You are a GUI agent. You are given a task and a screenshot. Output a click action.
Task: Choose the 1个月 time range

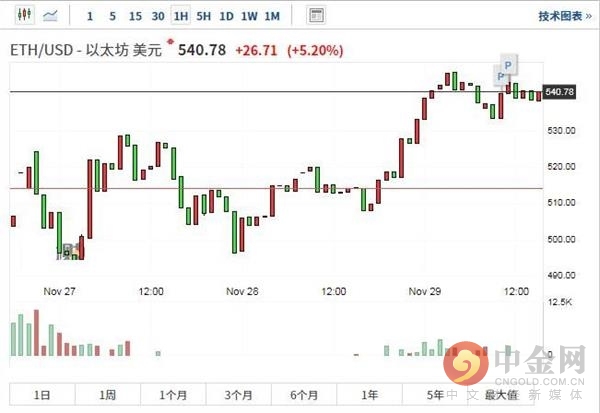[173, 394]
